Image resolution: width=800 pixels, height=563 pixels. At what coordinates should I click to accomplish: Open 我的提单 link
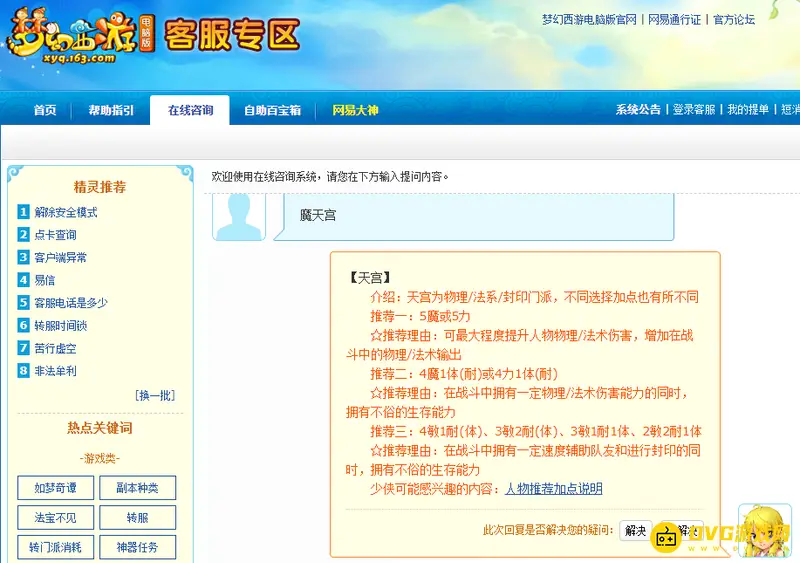[748, 109]
